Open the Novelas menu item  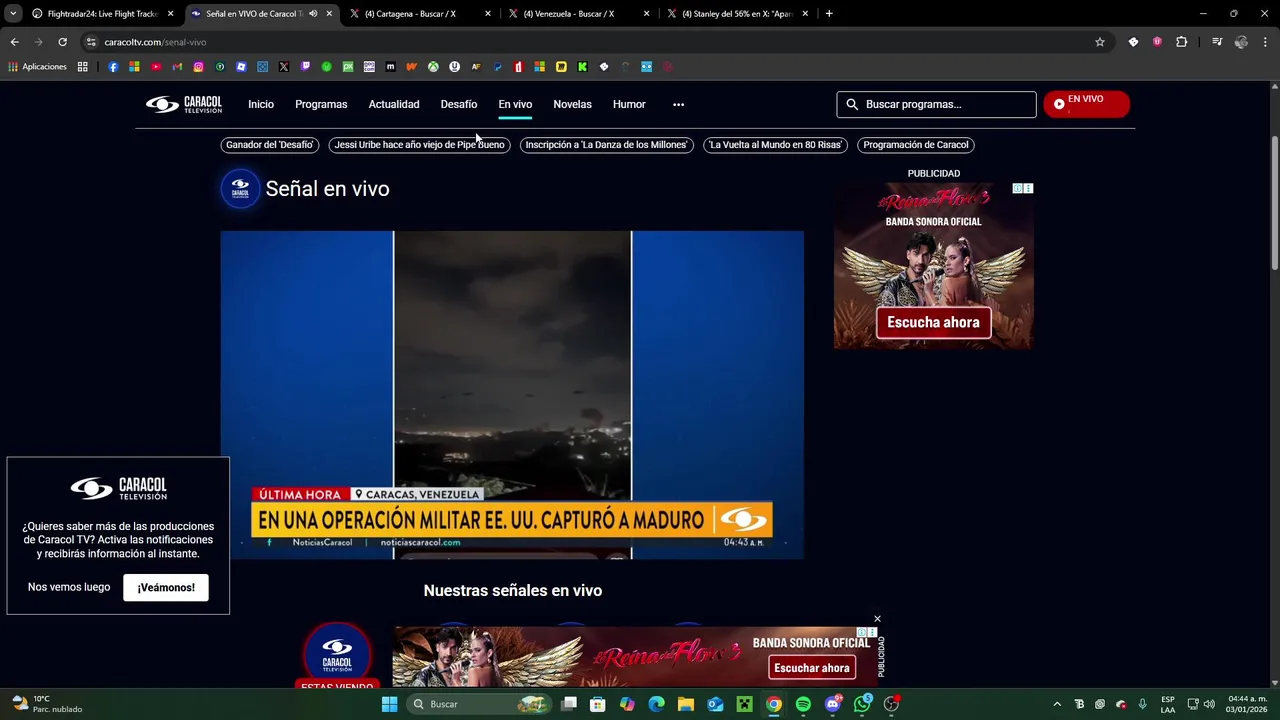click(x=572, y=104)
